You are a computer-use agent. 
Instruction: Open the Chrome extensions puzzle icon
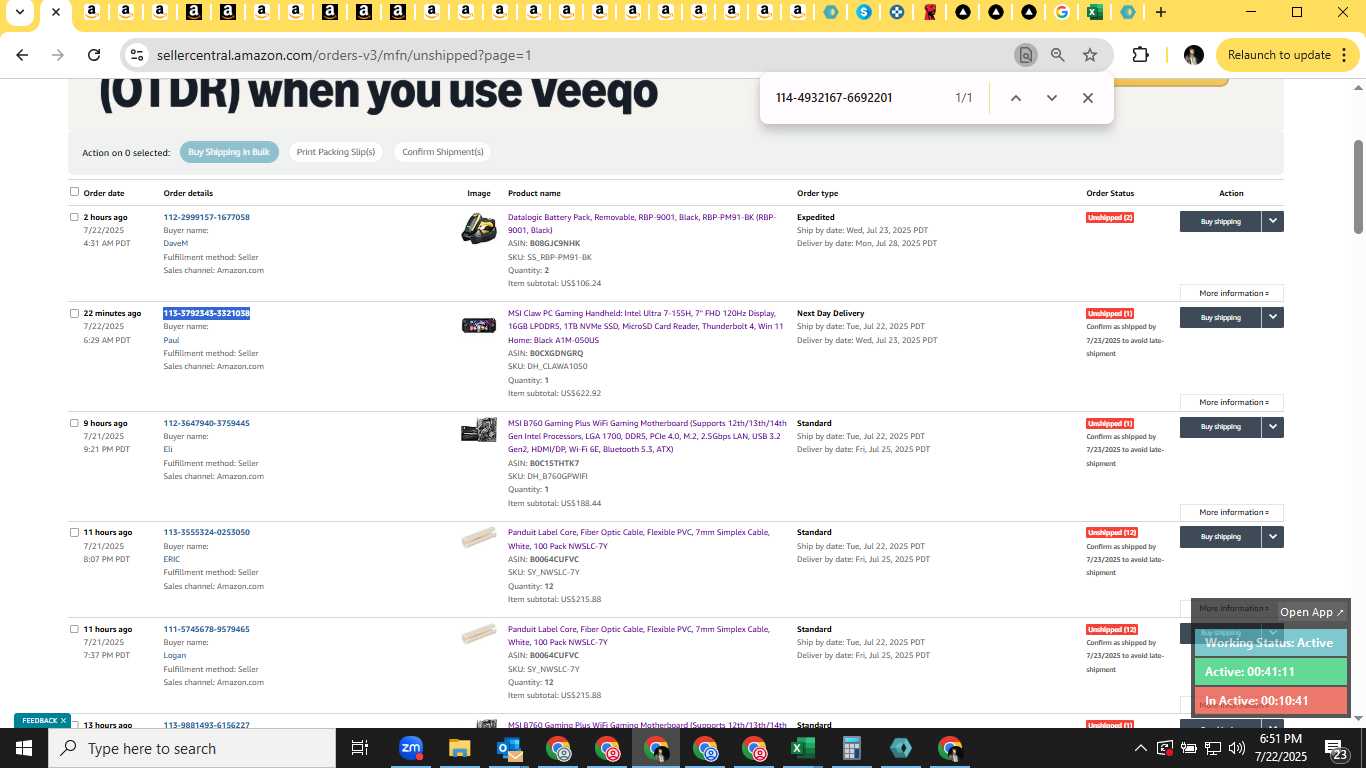1140,55
